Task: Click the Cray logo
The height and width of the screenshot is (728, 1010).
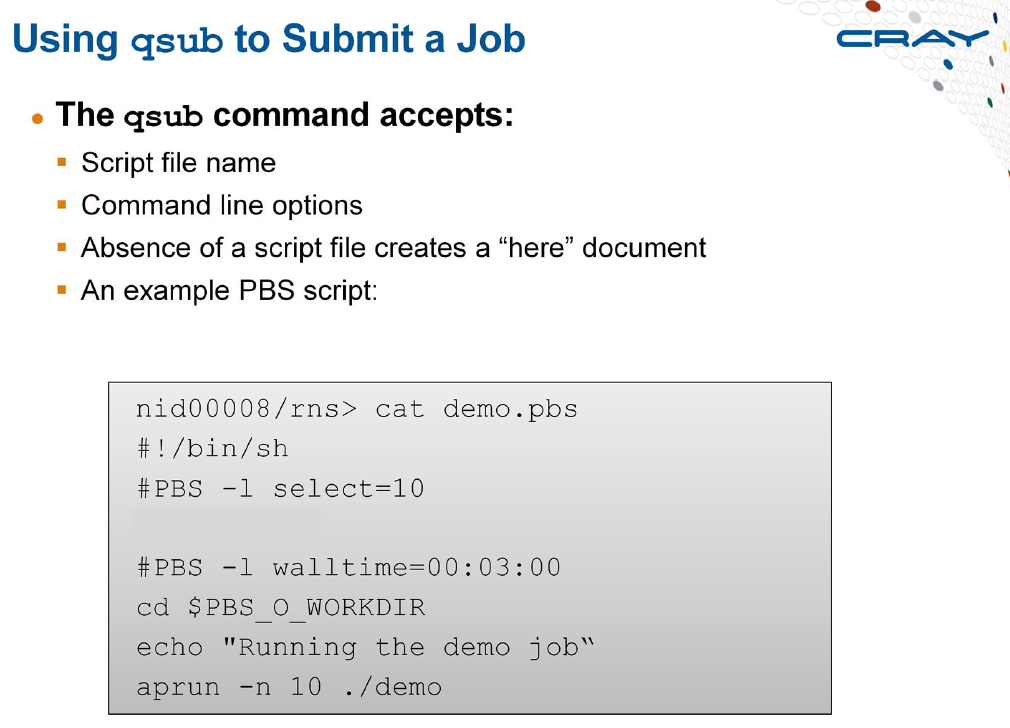Action: click(x=912, y=39)
